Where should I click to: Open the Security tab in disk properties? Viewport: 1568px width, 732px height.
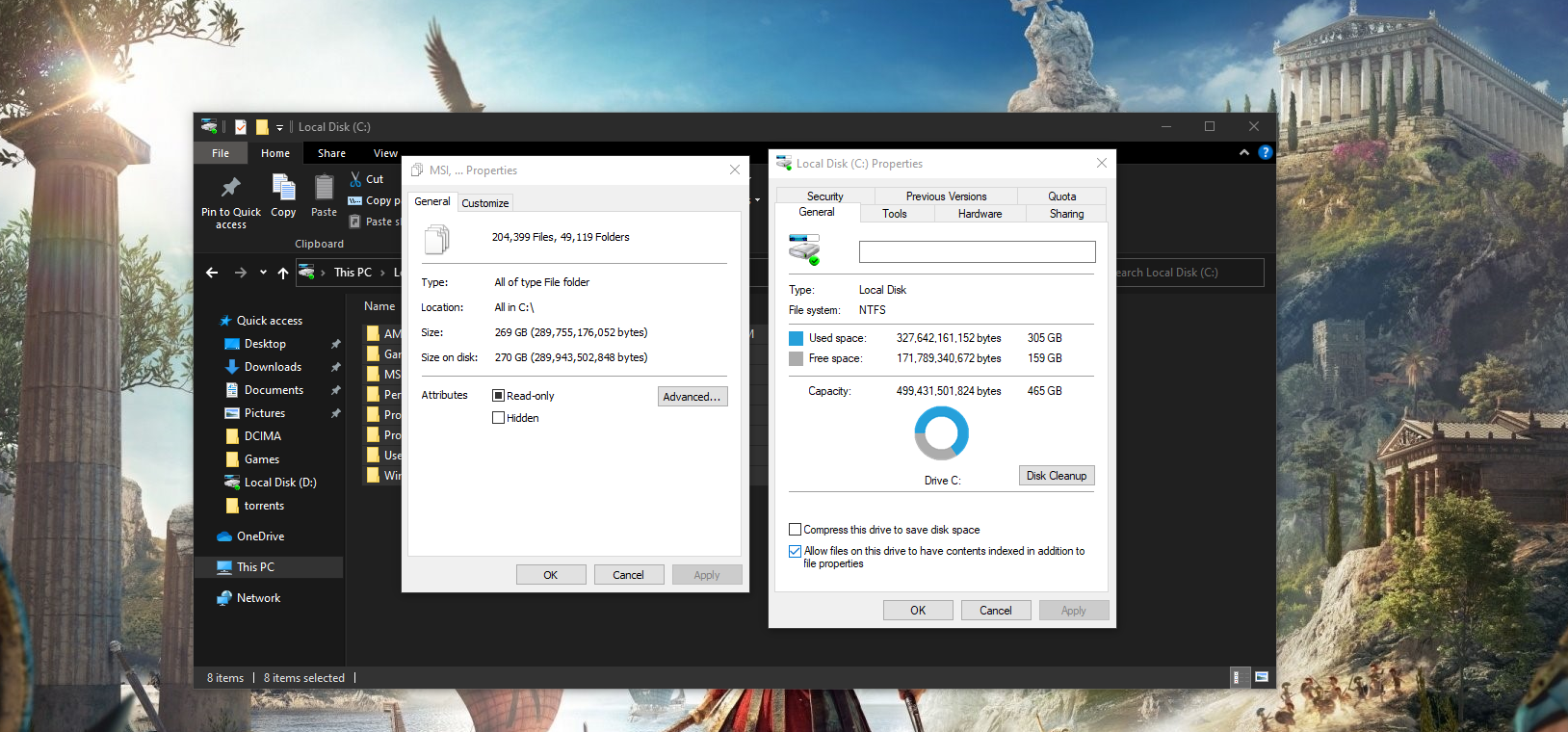(x=824, y=196)
